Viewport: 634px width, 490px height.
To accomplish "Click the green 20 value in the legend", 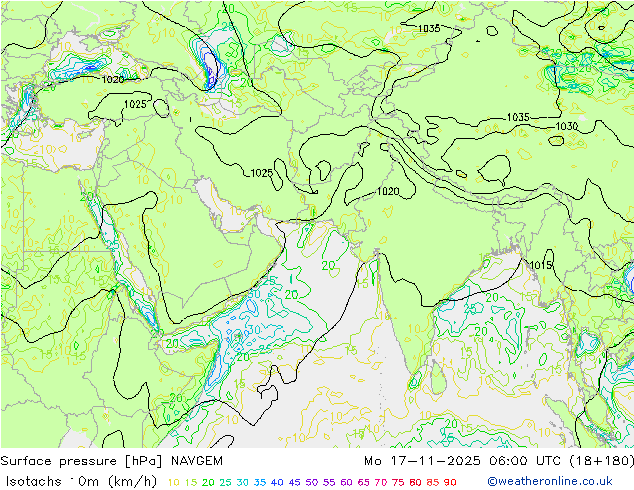I will (208, 482).
